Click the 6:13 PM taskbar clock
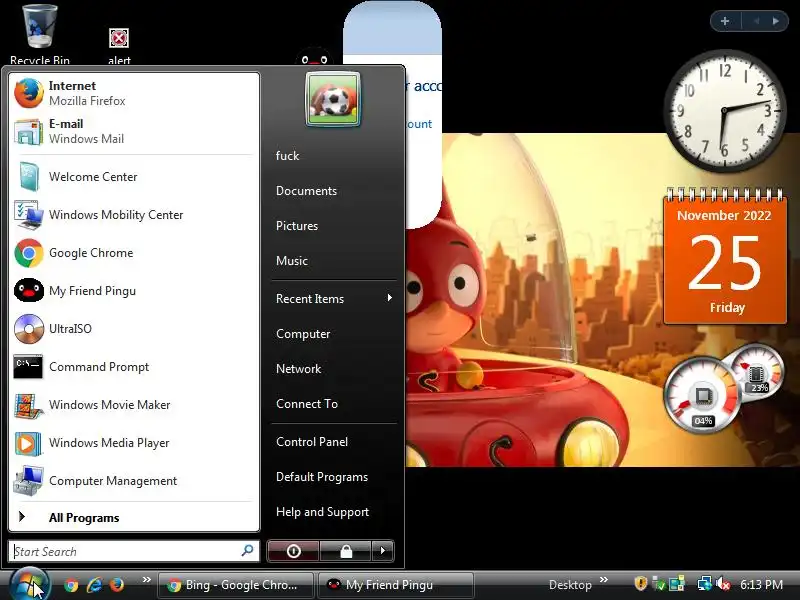Viewport: 800px width, 600px height. 761,585
